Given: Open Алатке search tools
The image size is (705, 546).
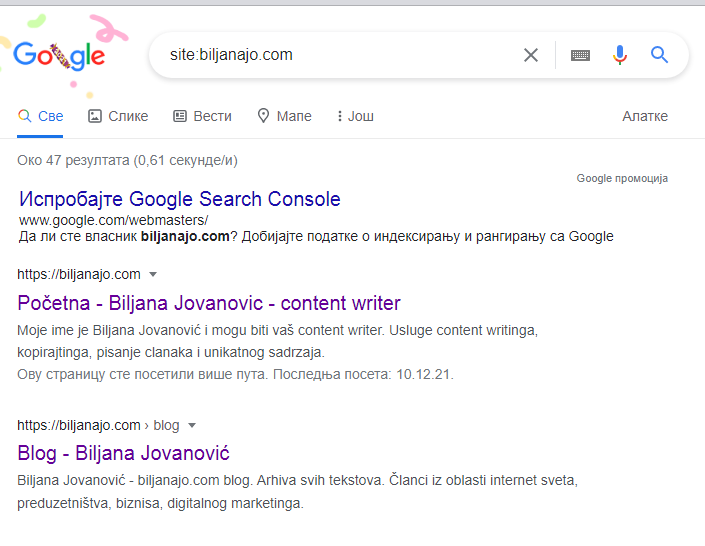Looking at the screenshot, I should click(x=645, y=116).
